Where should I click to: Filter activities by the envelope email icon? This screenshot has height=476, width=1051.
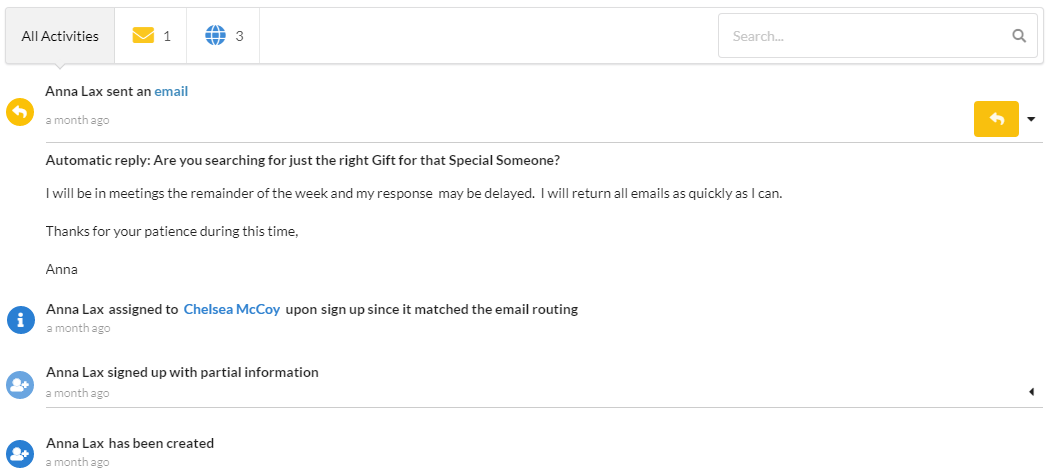coord(143,36)
